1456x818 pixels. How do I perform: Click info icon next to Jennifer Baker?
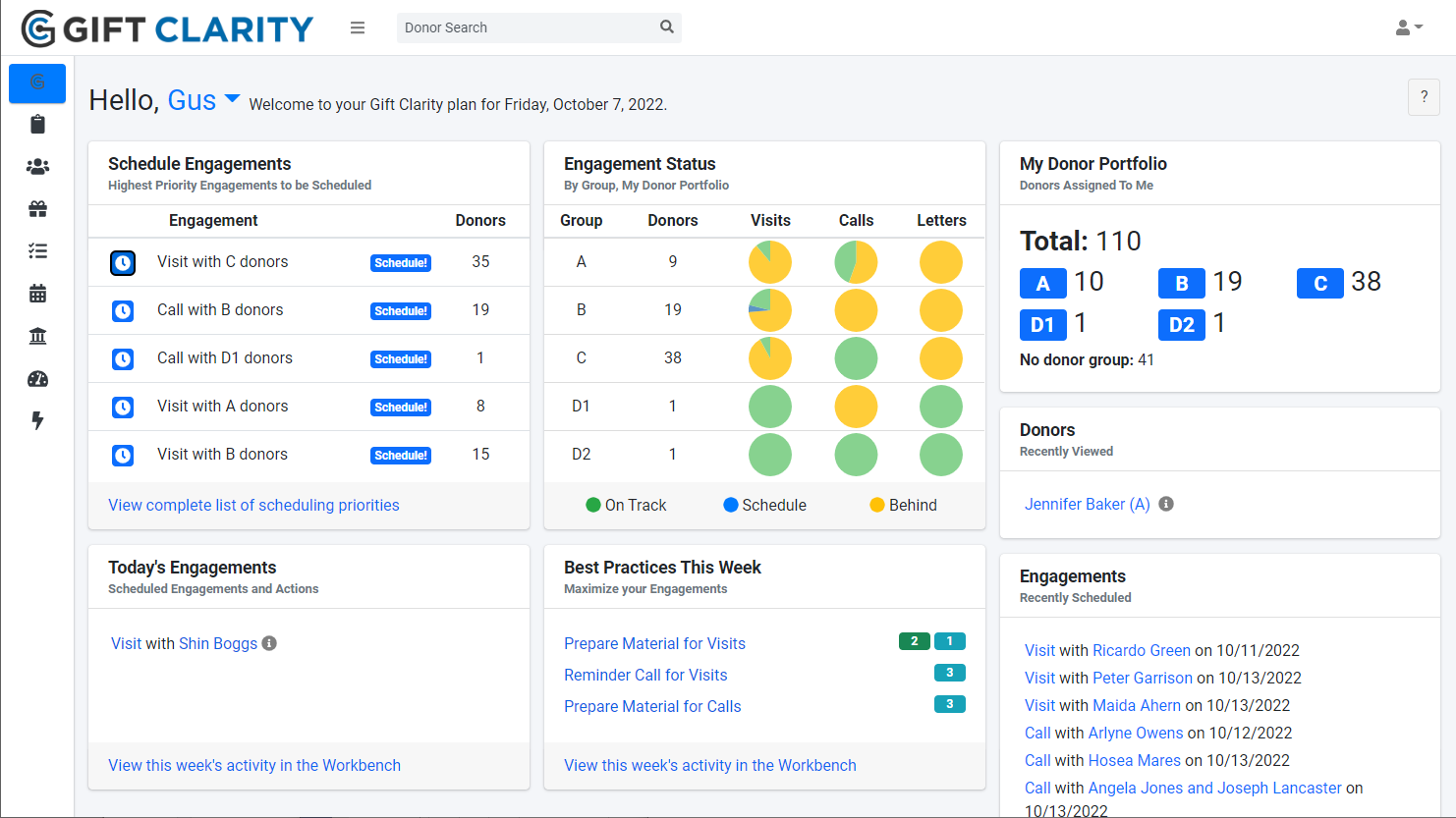pos(1166,504)
